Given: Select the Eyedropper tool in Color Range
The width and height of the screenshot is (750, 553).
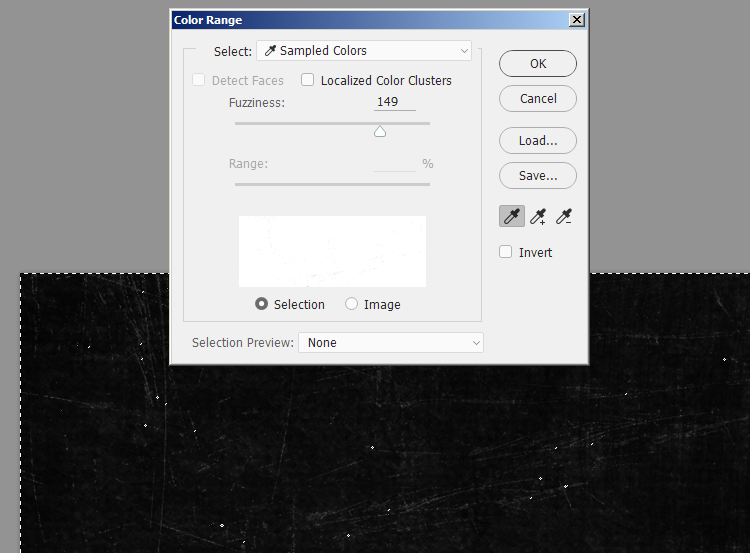Looking at the screenshot, I should (511, 216).
